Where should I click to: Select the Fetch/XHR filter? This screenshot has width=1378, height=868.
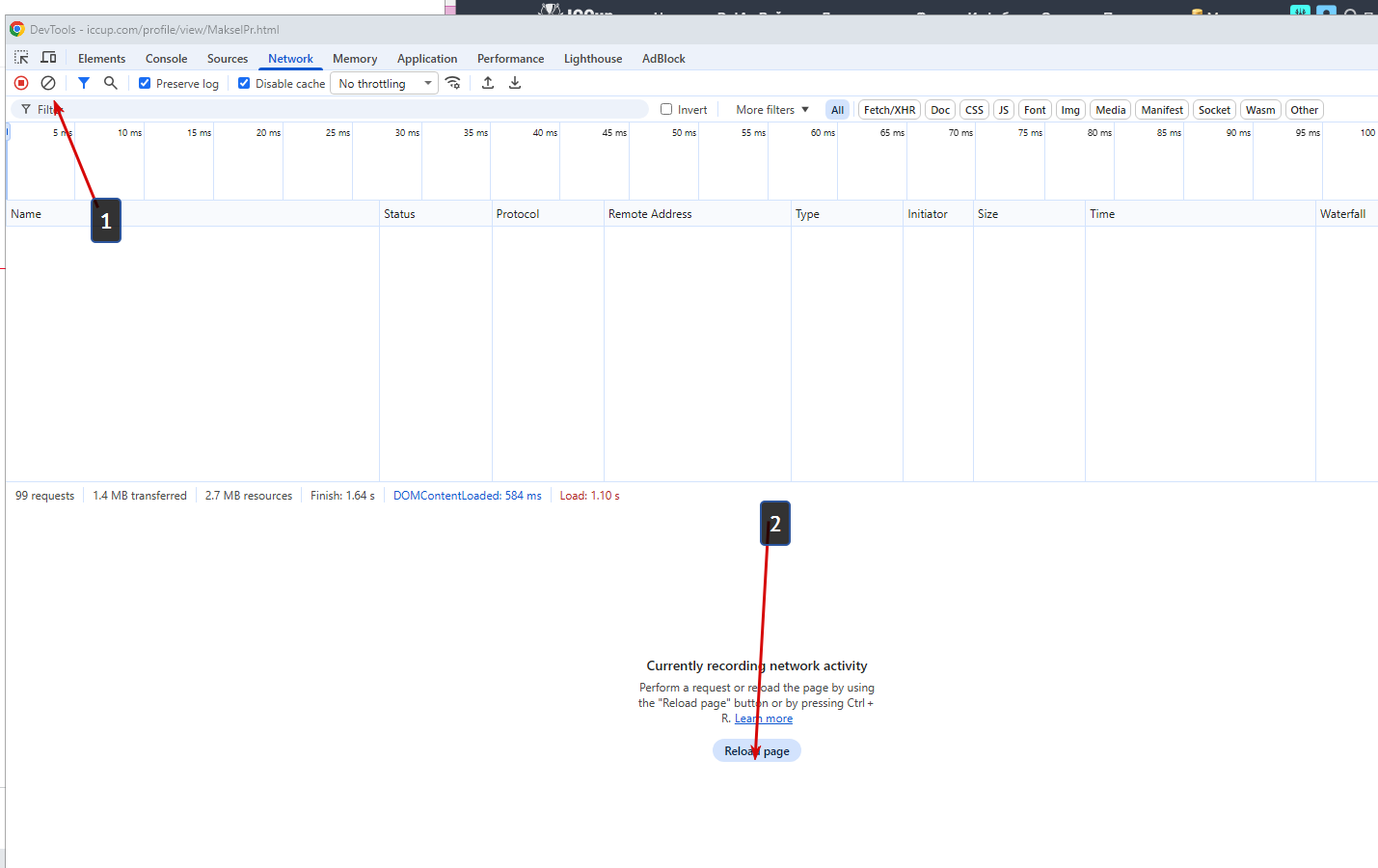[x=890, y=109]
